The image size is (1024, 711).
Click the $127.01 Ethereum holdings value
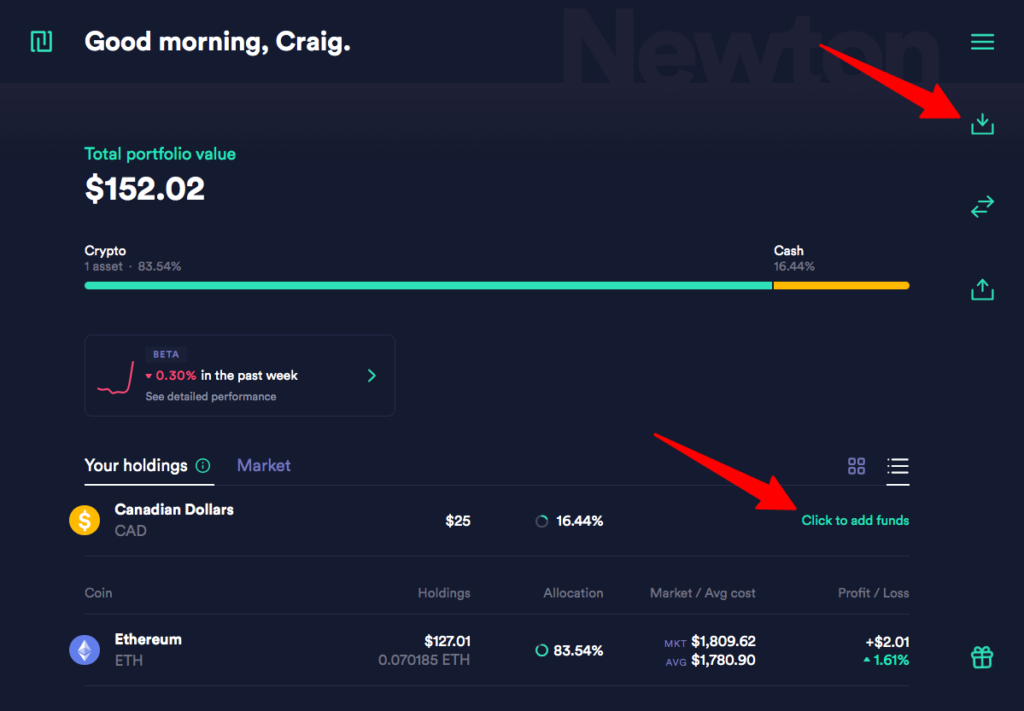447,641
